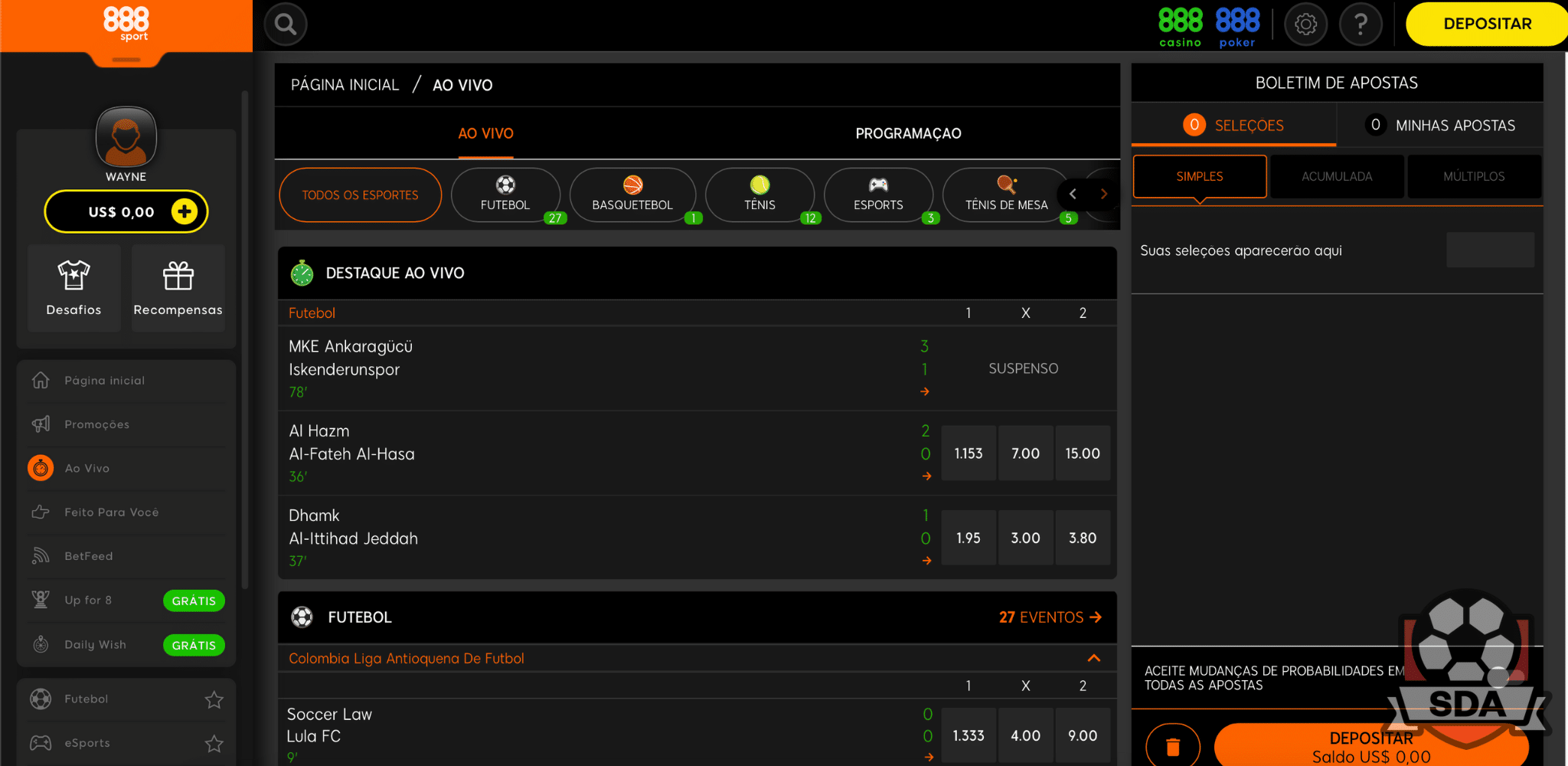Select draw odds 7.00
1568x766 pixels.
click(1025, 453)
